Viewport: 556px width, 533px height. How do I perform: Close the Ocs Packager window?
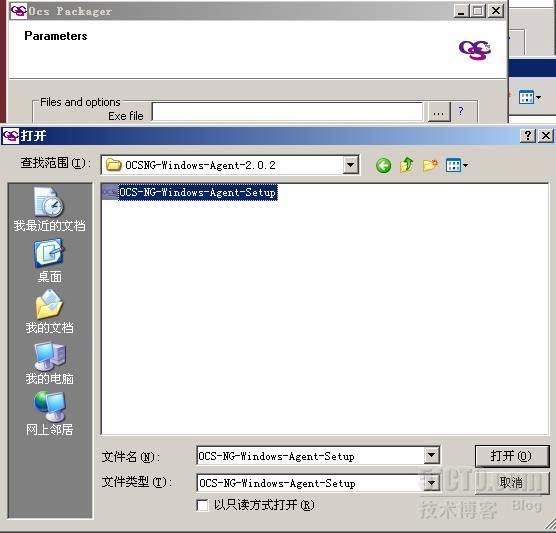(x=496, y=11)
